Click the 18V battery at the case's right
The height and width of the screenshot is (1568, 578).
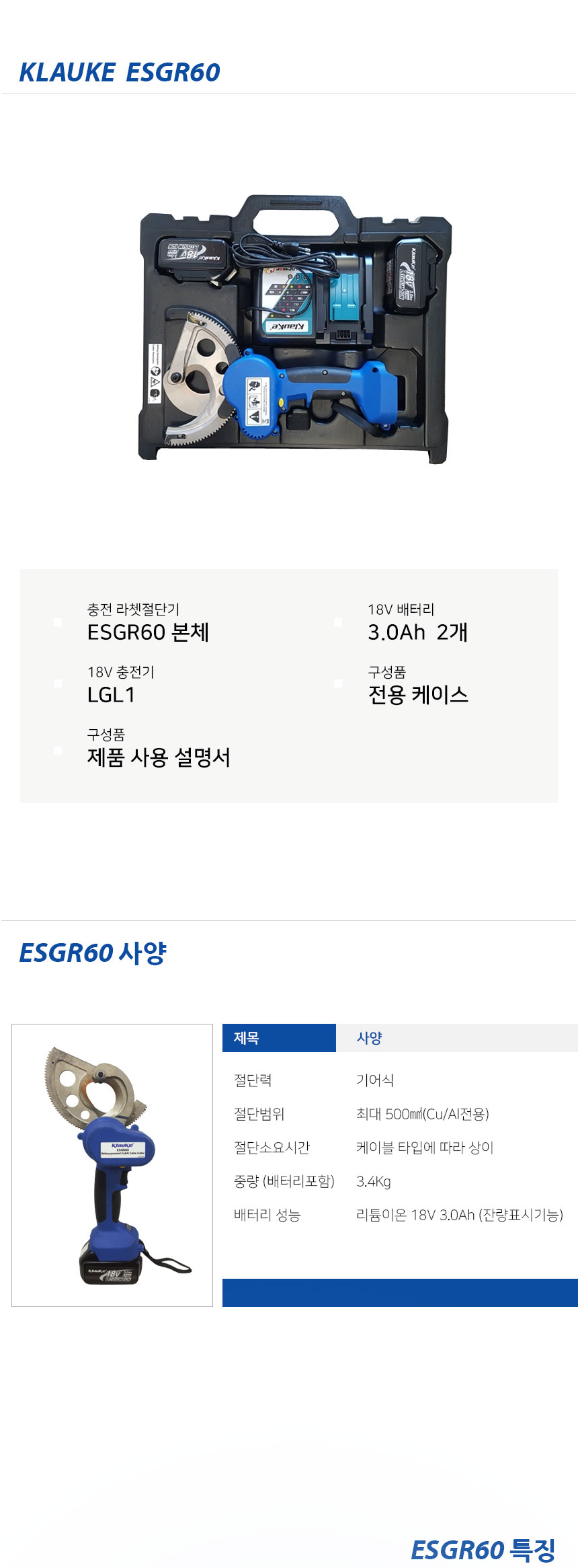[411, 275]
